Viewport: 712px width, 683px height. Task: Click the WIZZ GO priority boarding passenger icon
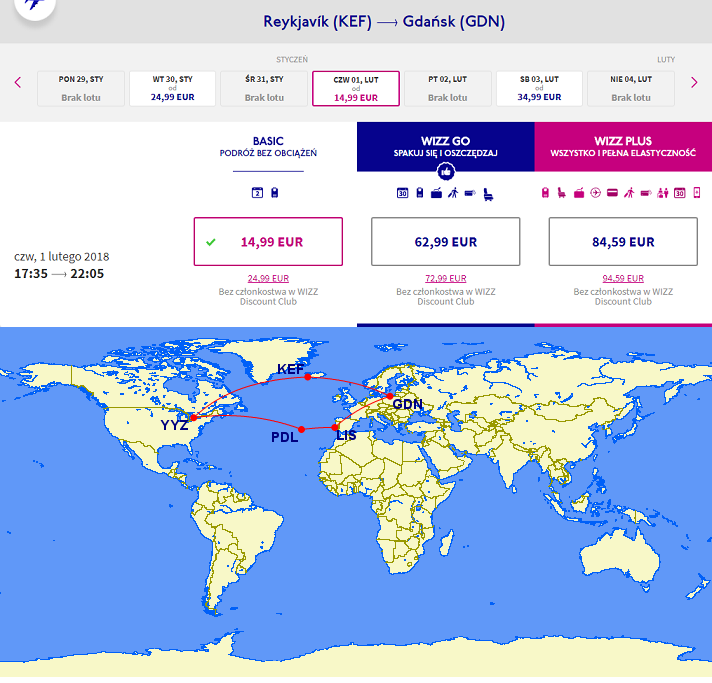point(453,193)
